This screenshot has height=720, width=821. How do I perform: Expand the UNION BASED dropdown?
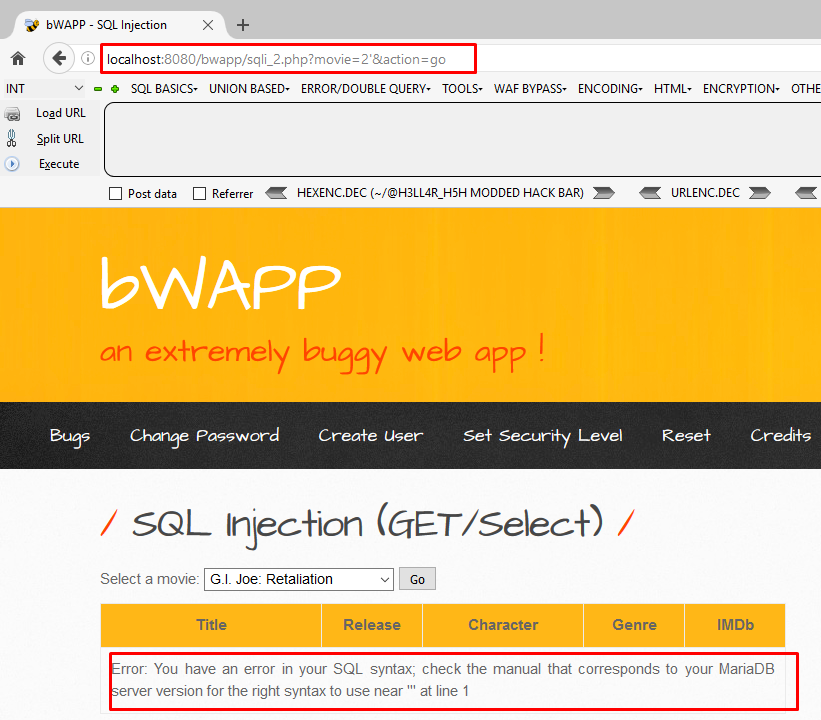246,89
